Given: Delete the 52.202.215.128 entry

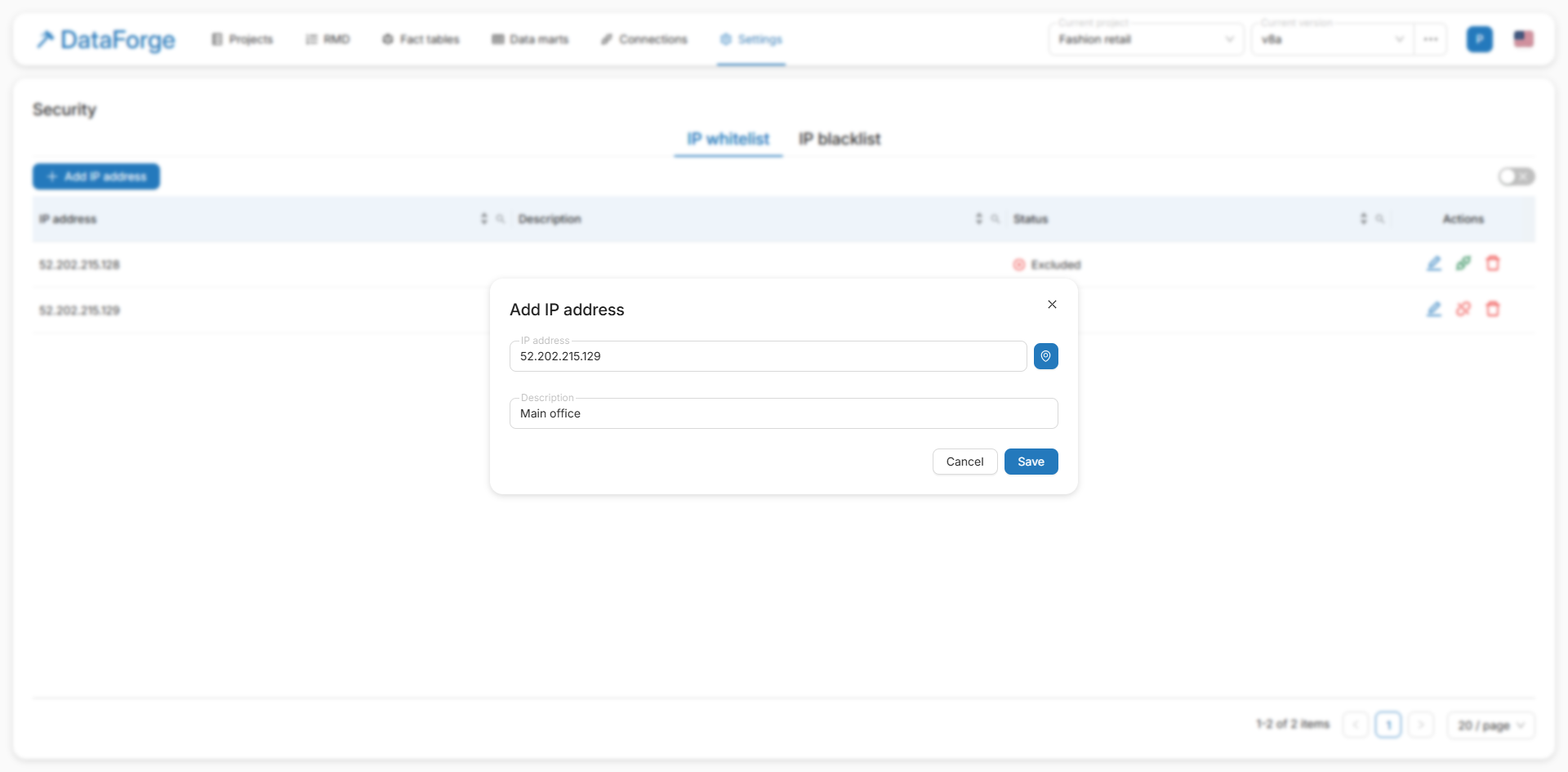Looking at the screenshot, I should (x=1493, y=264).
